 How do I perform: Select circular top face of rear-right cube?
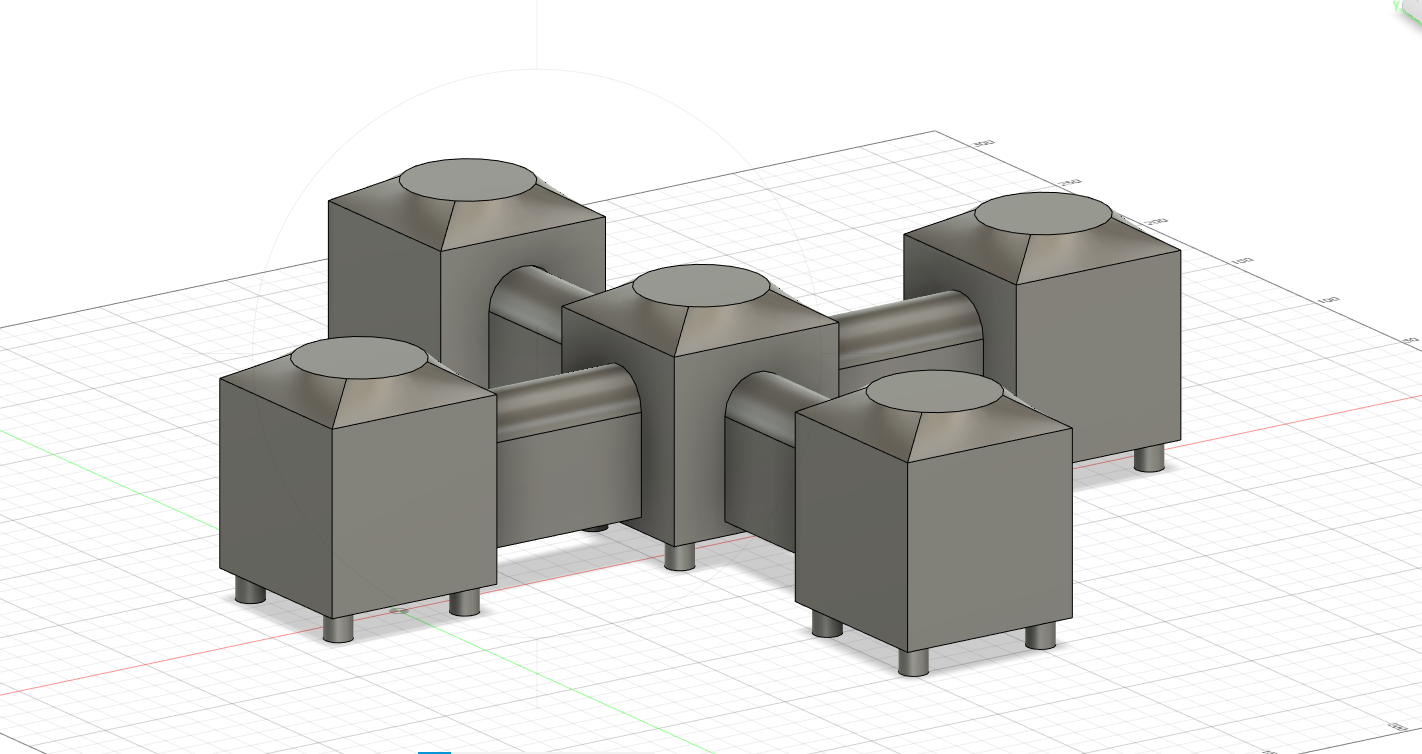click(1043, 214)
